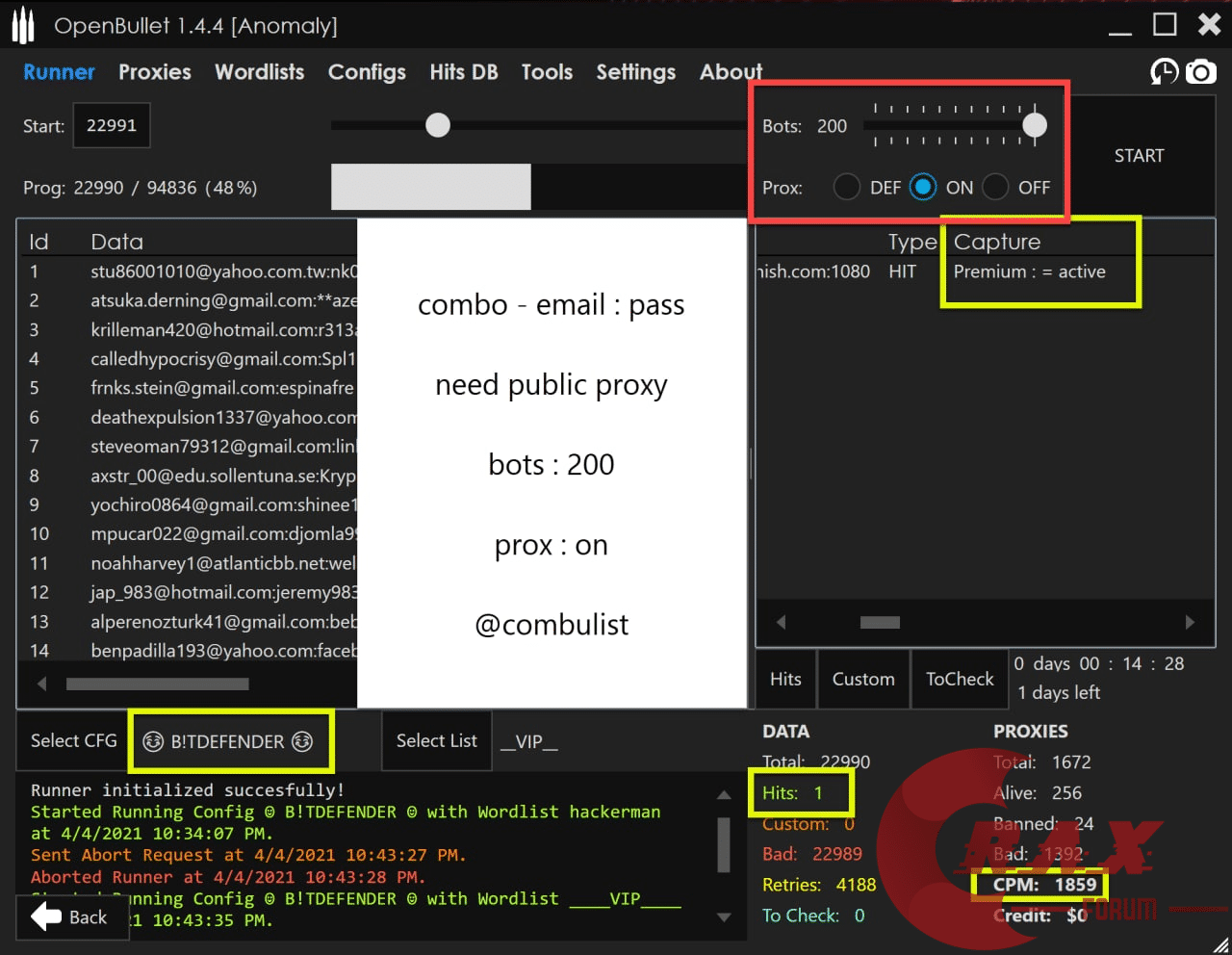Click the OpenBullet bullets logo icon
1232x955 pixels.
click(23, 26)
